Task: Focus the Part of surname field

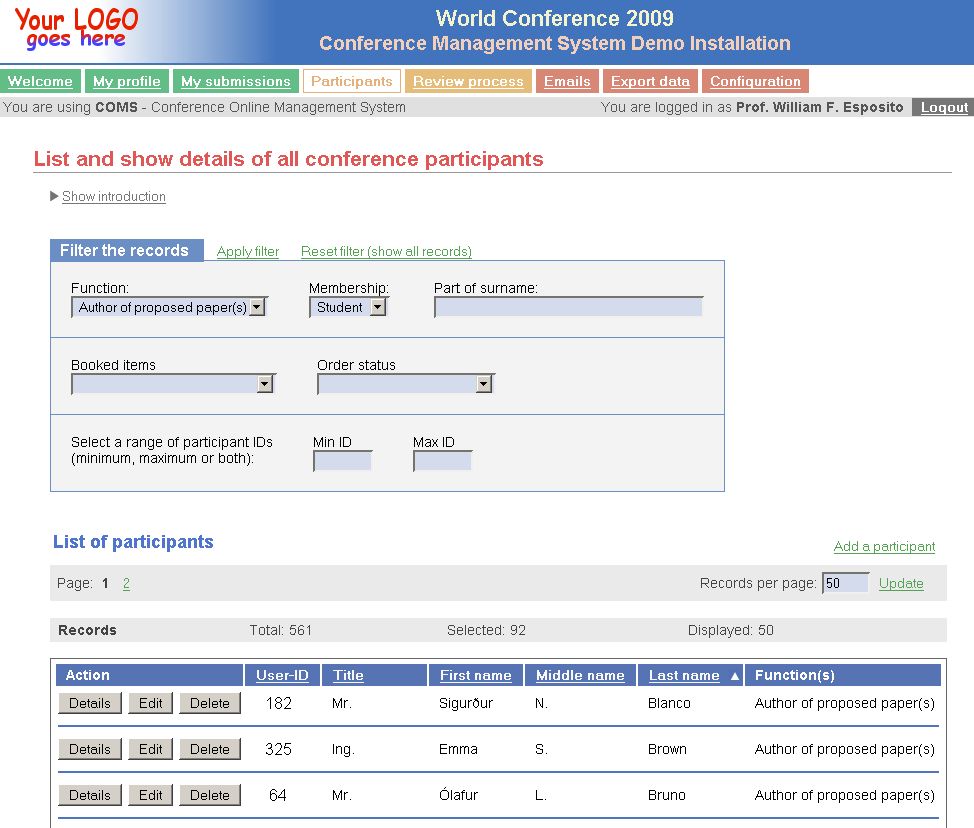Action: pyautogui.click(x=568, y=307)
